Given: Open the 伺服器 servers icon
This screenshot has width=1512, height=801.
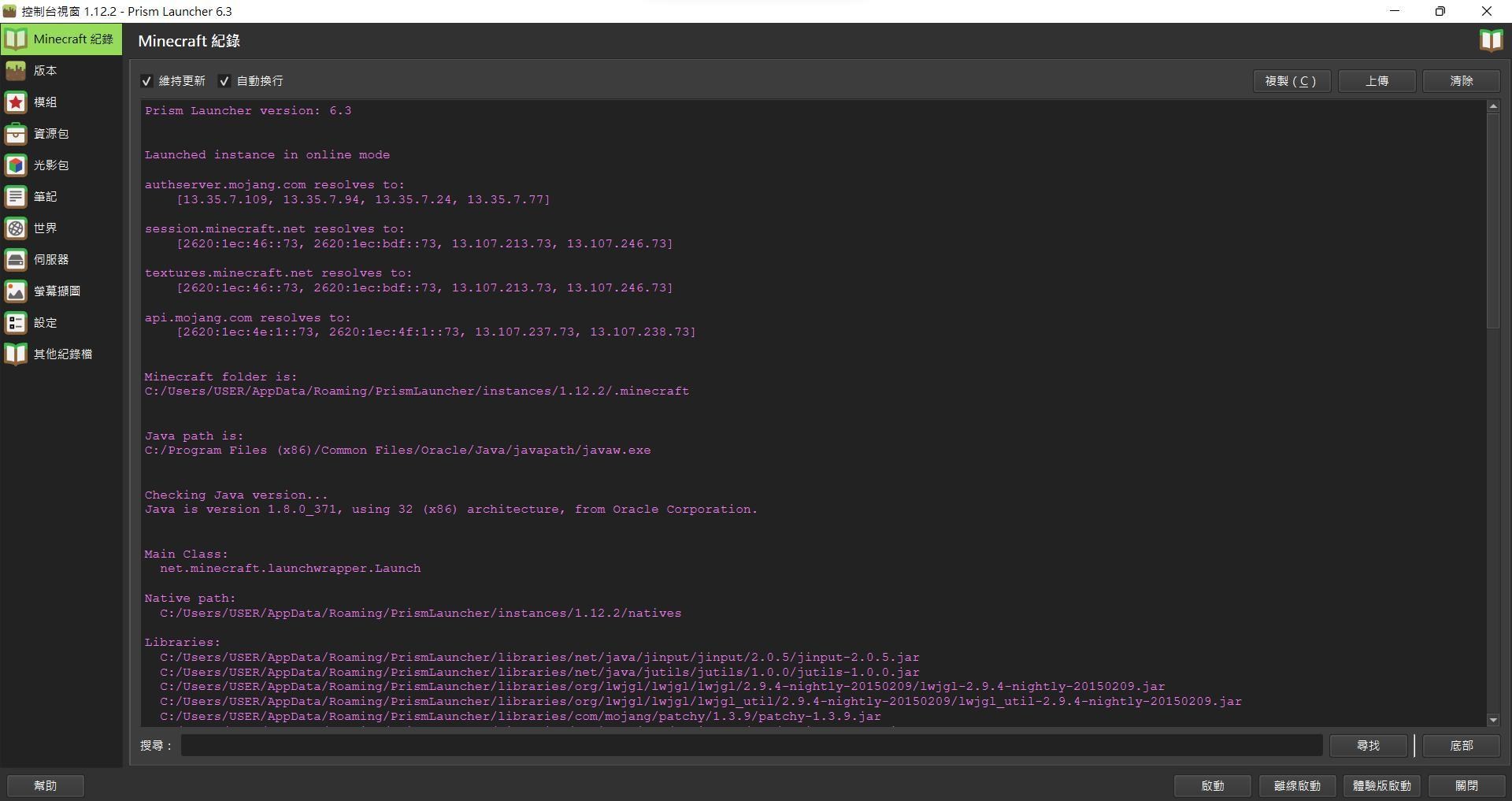Looking at the screenshot, I should [16, 260].
